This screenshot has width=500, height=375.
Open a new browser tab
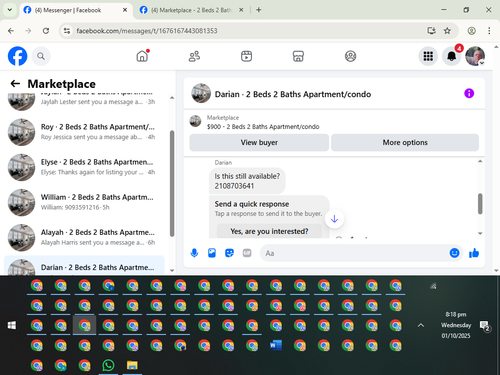[x=259, y=10]
